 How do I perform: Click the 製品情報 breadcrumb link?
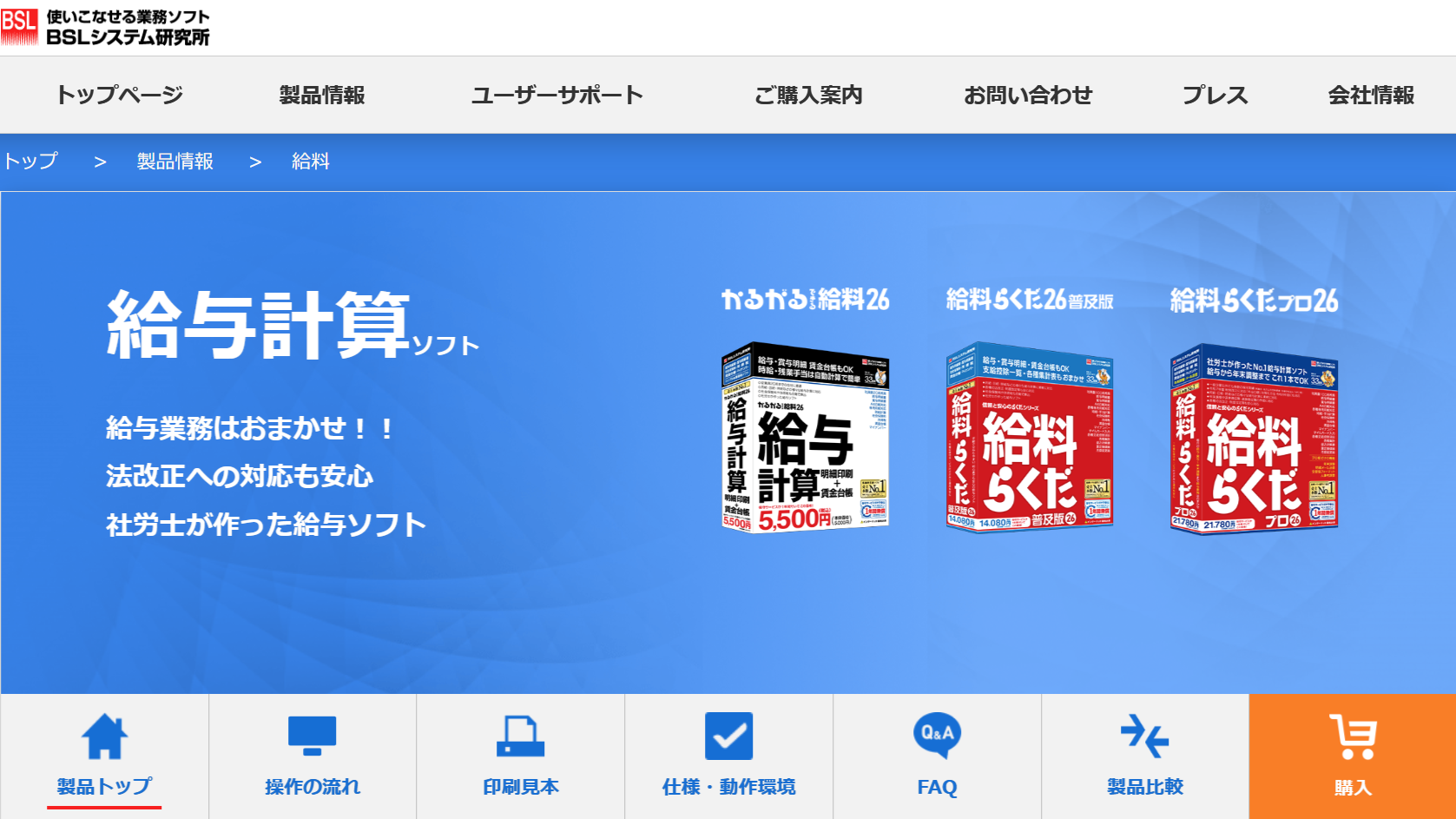pos(175,162)
